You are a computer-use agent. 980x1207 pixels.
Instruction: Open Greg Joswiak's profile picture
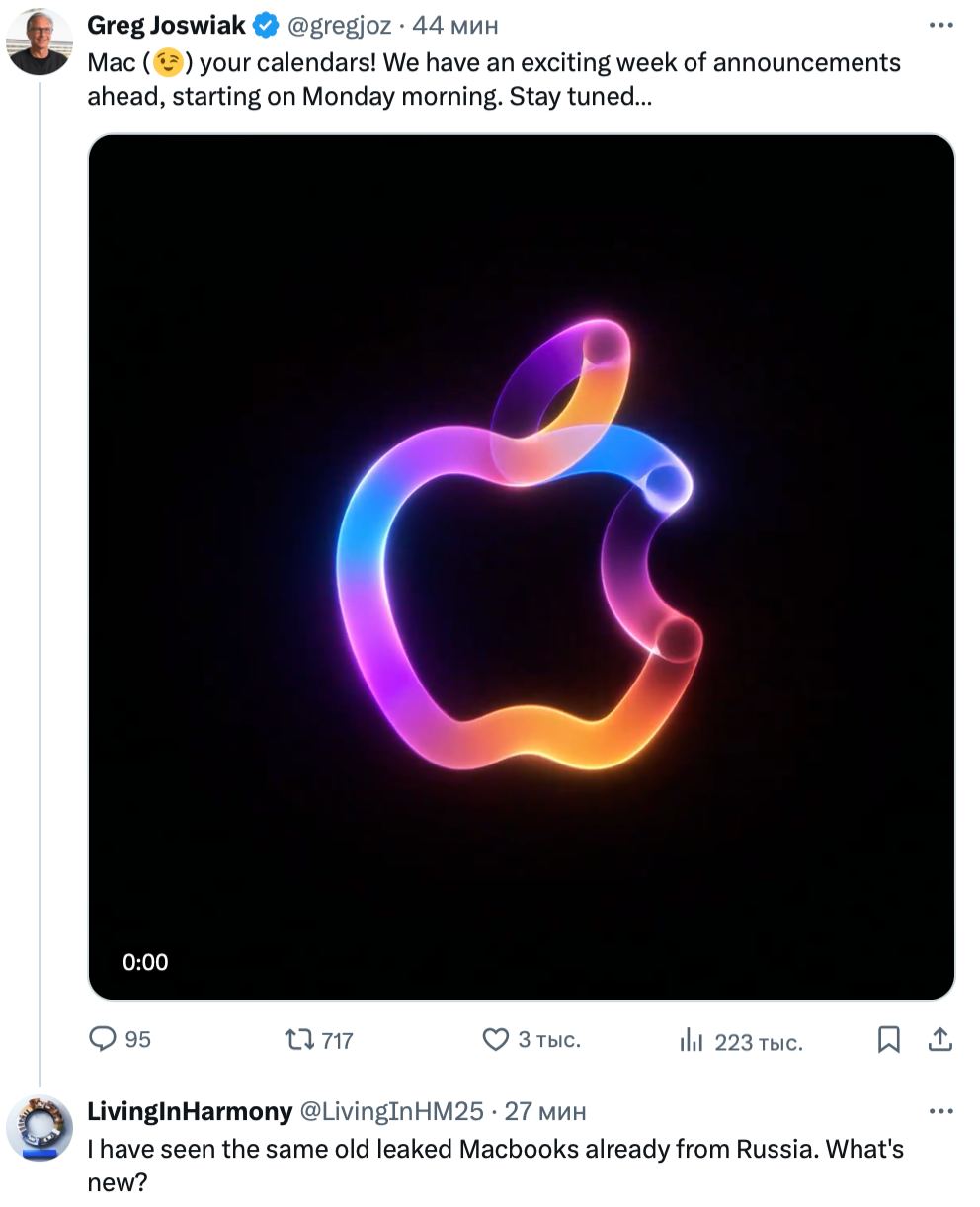coord(40,42)
